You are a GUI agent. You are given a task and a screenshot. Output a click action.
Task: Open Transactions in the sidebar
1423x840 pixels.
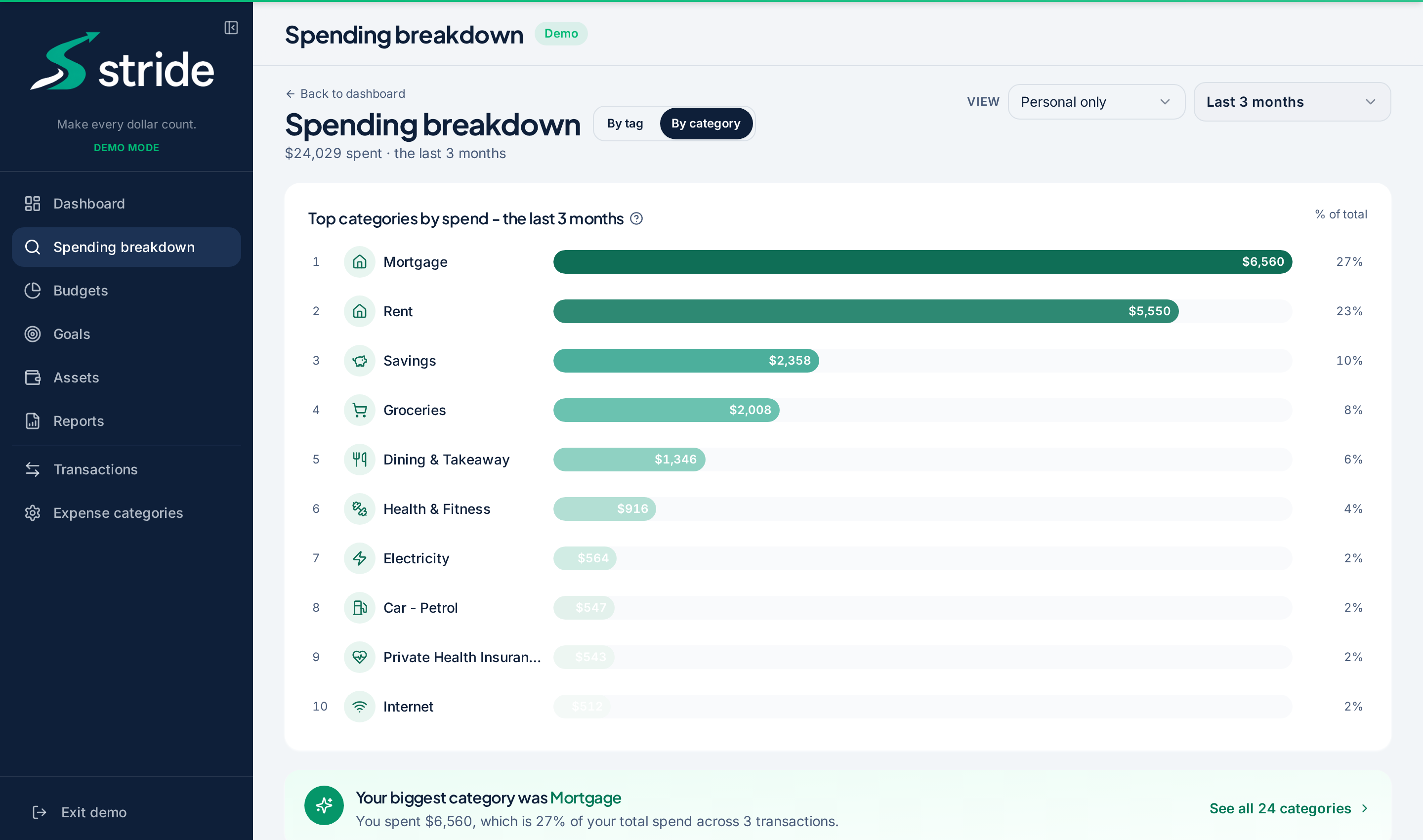126,470
